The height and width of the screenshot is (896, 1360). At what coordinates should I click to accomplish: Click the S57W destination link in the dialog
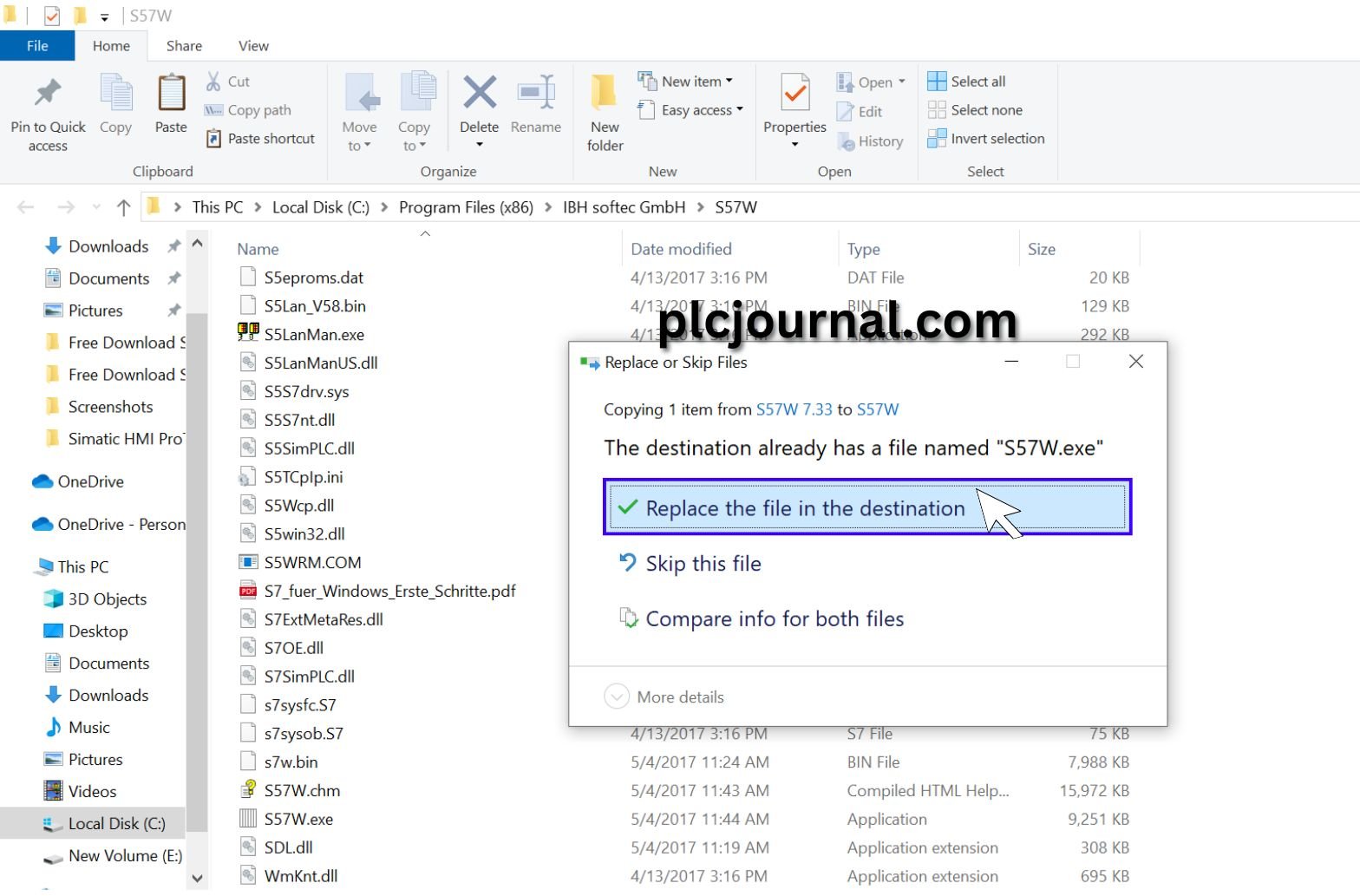pyautogui.click(x=878, y=409)
